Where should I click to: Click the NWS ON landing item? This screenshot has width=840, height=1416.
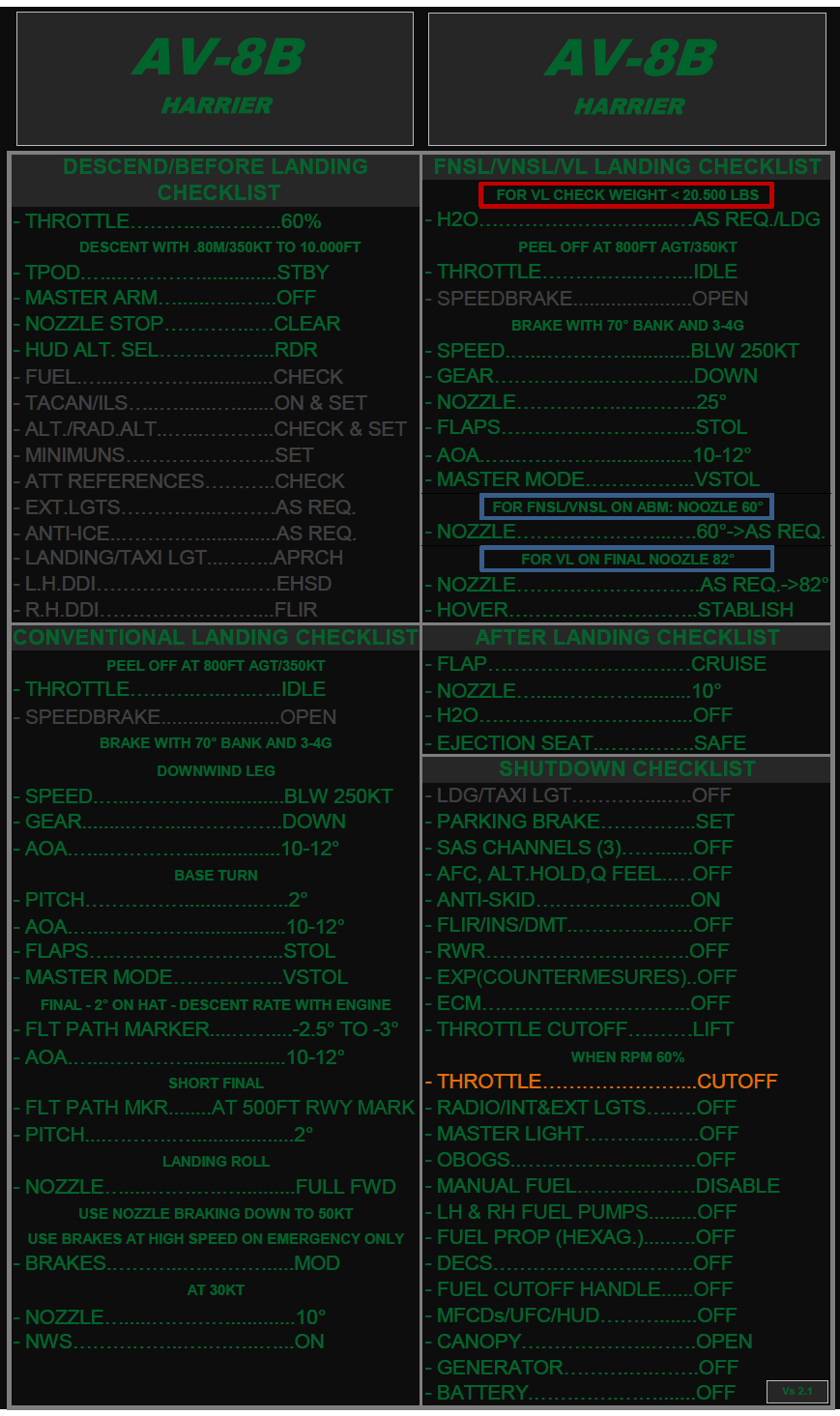[174, 1342]
